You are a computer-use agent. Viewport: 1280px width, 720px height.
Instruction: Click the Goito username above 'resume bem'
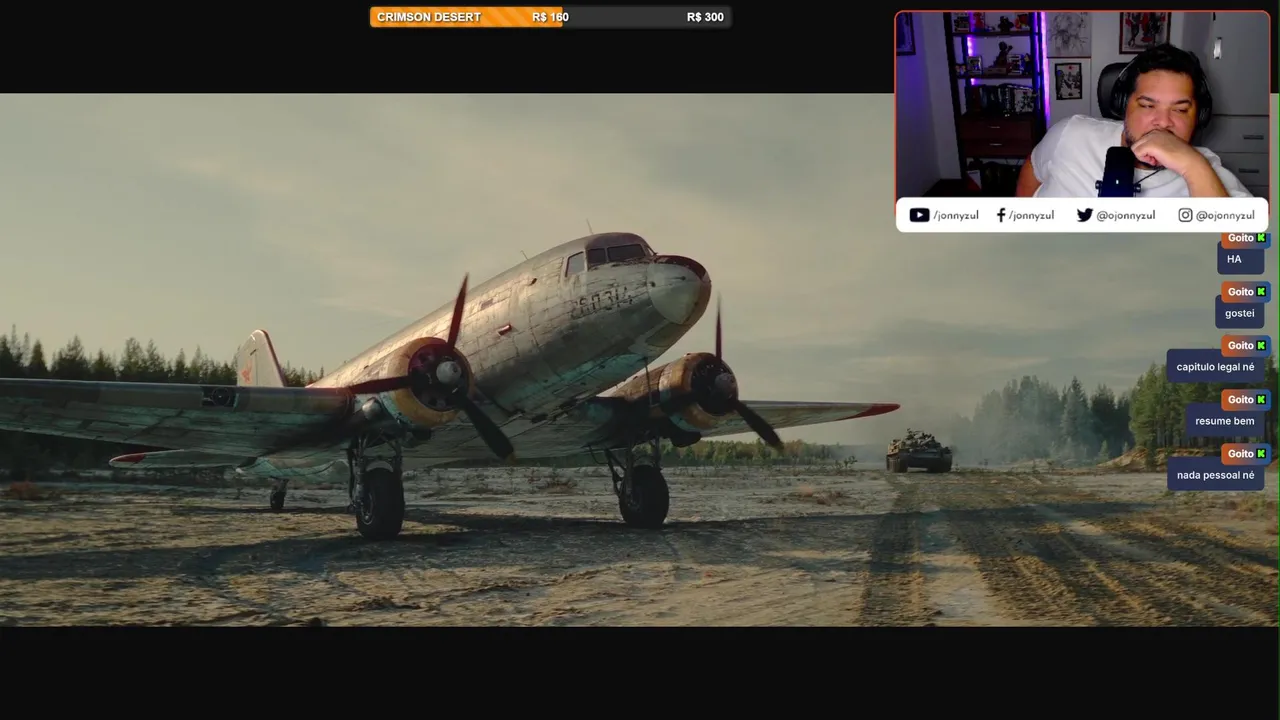[x=1240, y=400]
